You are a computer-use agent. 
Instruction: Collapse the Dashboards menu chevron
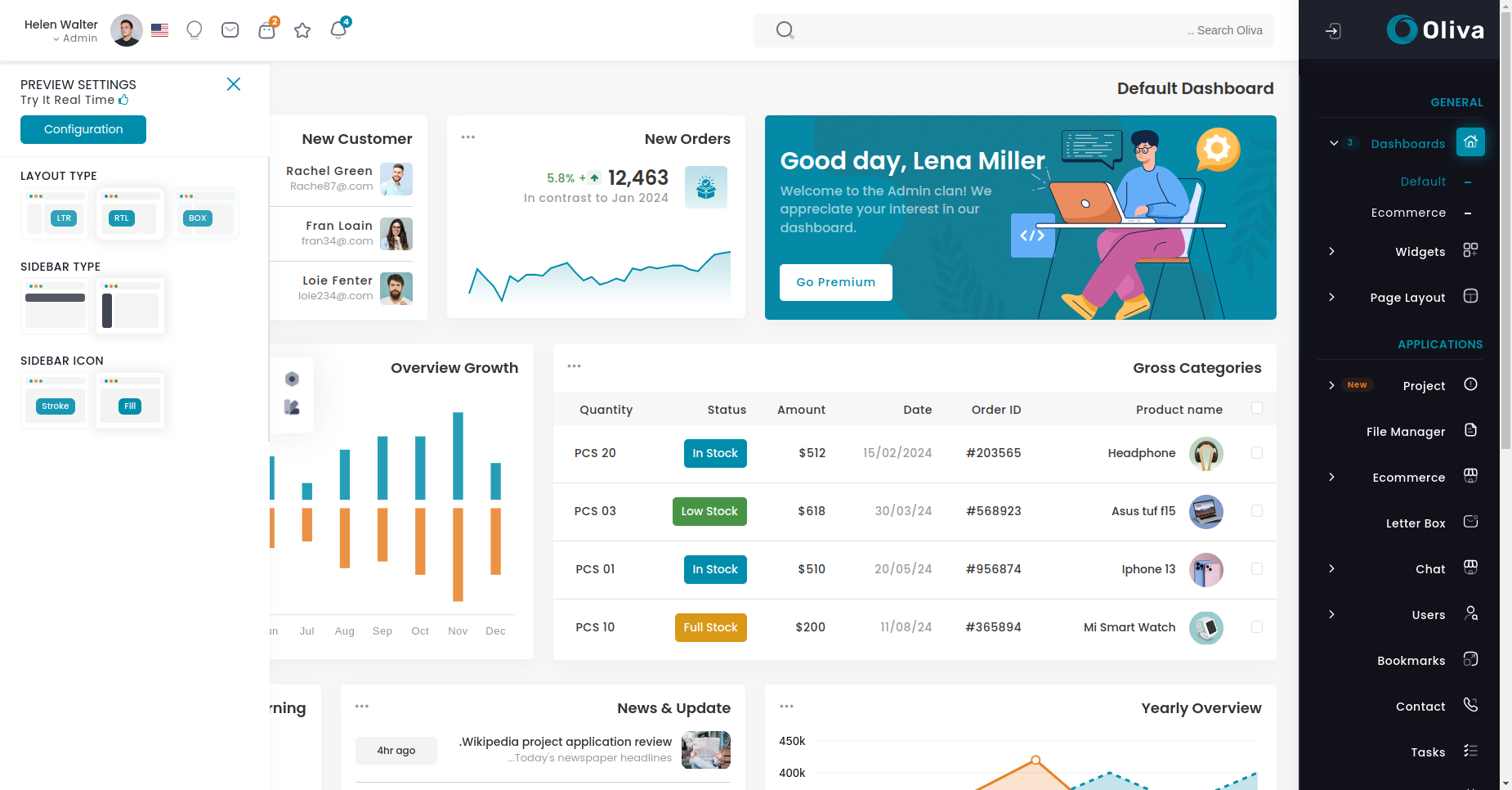point(1334,143)
